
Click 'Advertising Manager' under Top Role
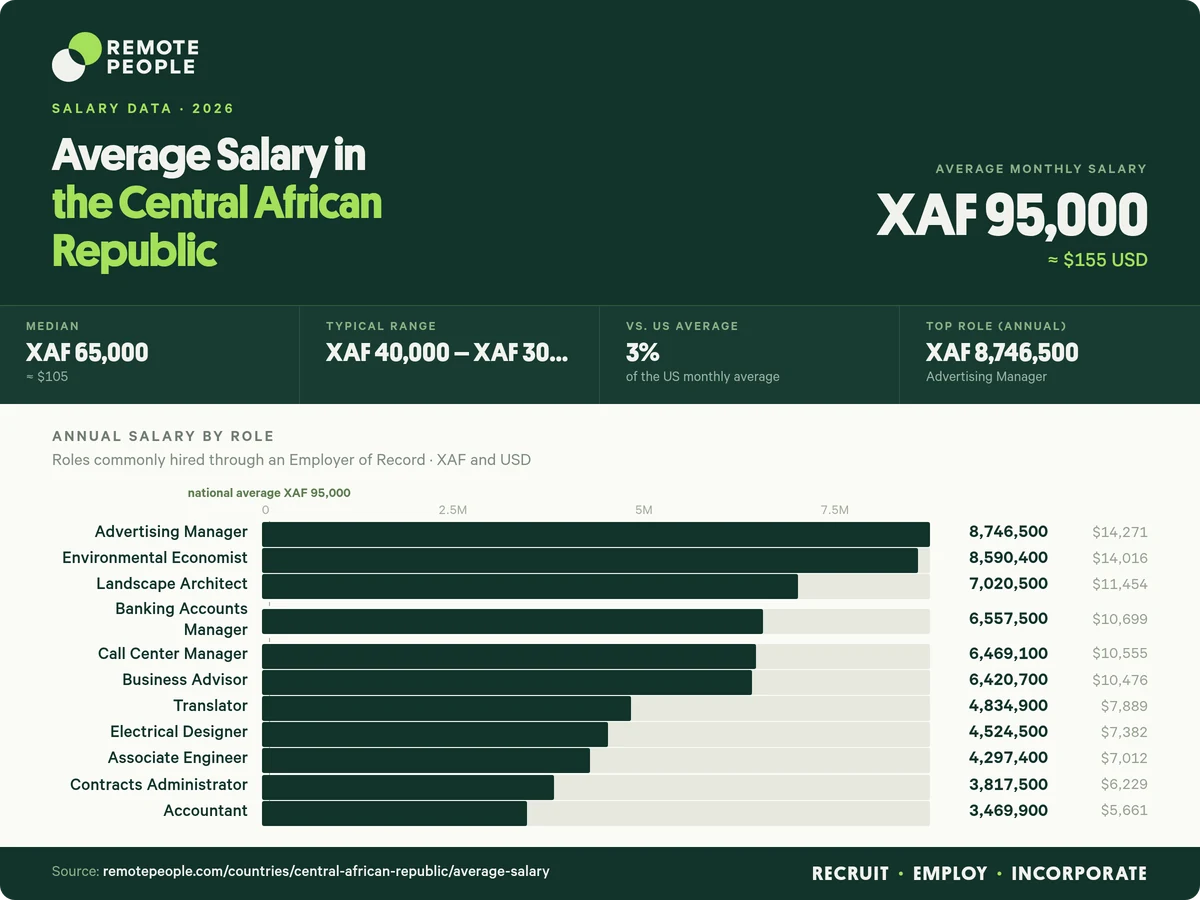(986, 377)
